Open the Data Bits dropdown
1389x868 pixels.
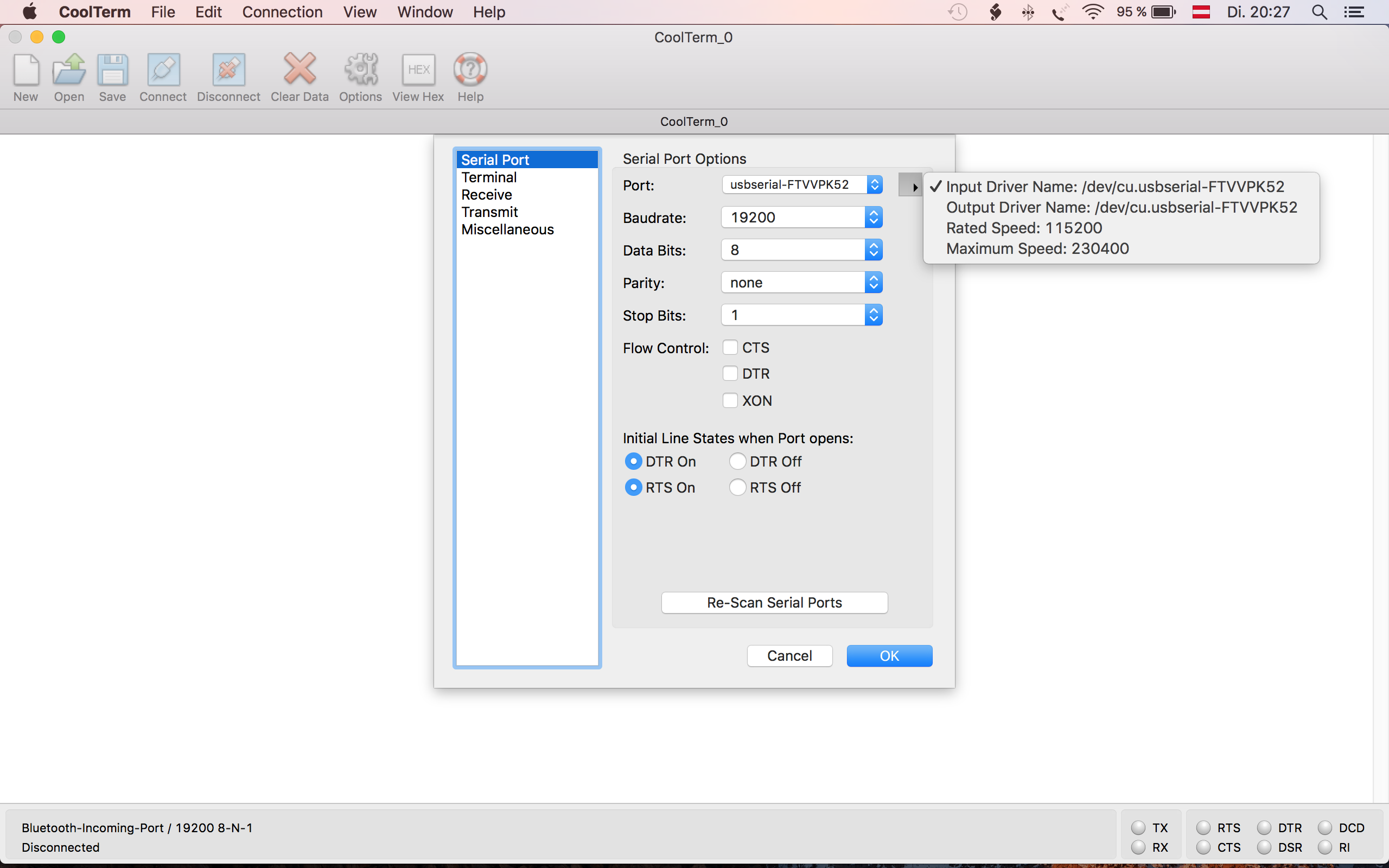click(x=802, y=250)
